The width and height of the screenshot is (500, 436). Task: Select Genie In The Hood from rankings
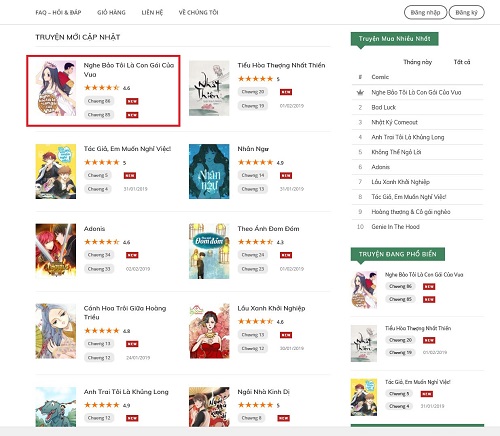click(395, 227)
